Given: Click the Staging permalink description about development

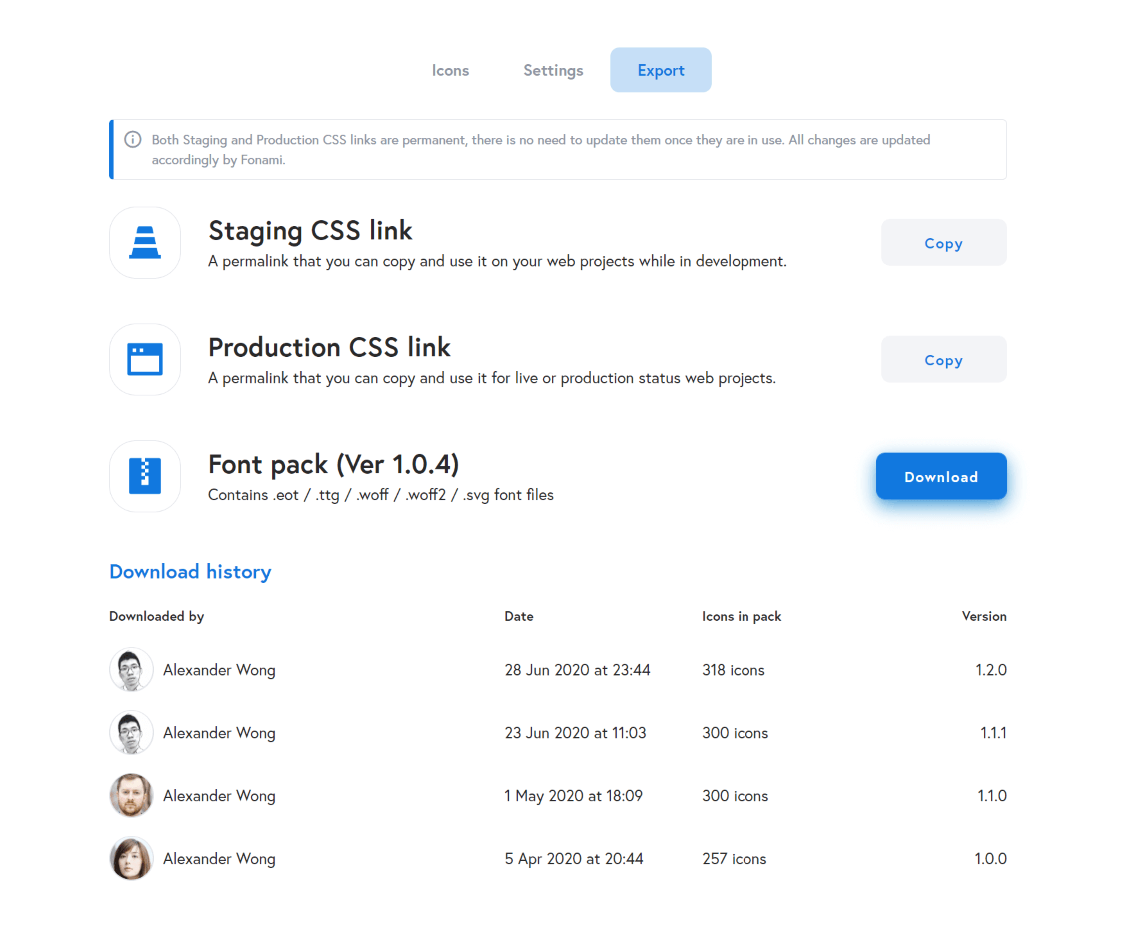Looking at the screenshot, I should click(497, 262).
